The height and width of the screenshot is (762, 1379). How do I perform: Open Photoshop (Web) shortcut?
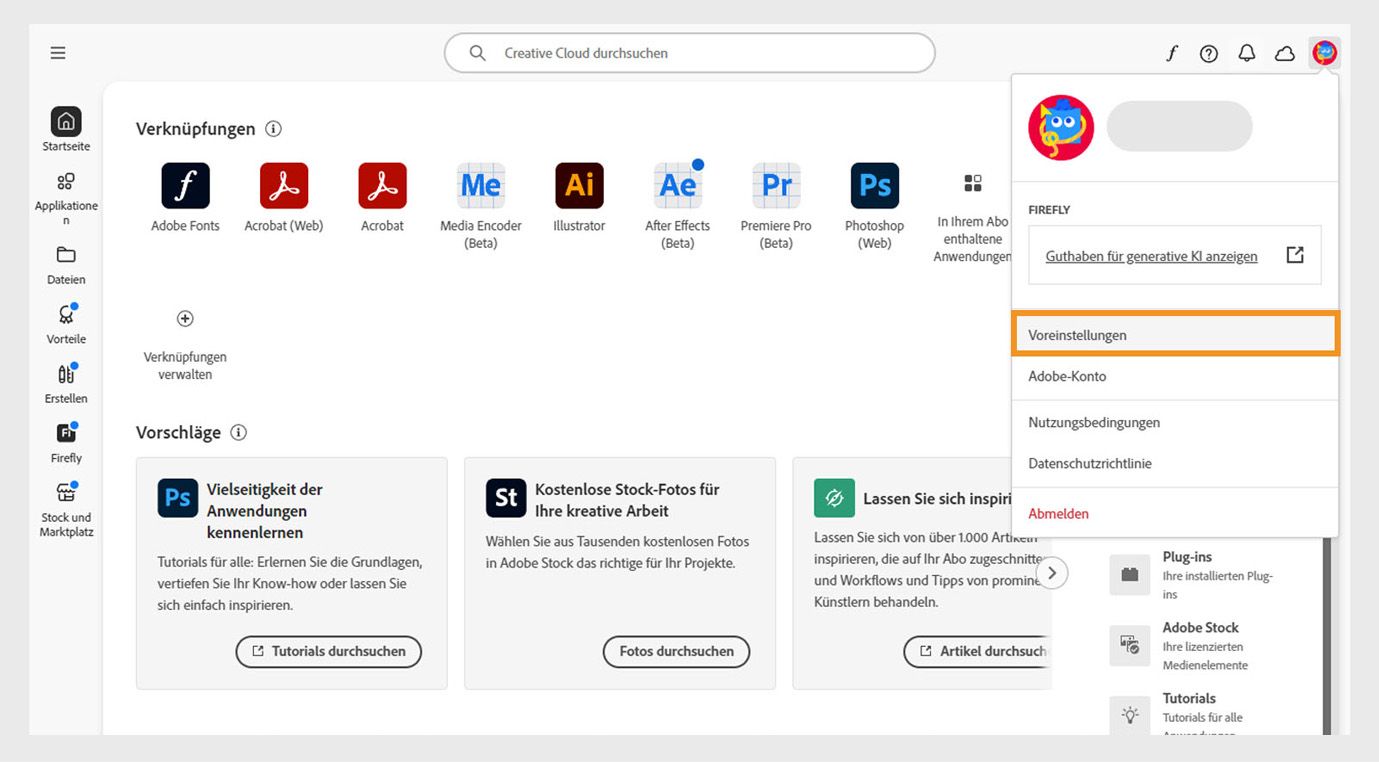pyautogui.click(x=875, y=186)
